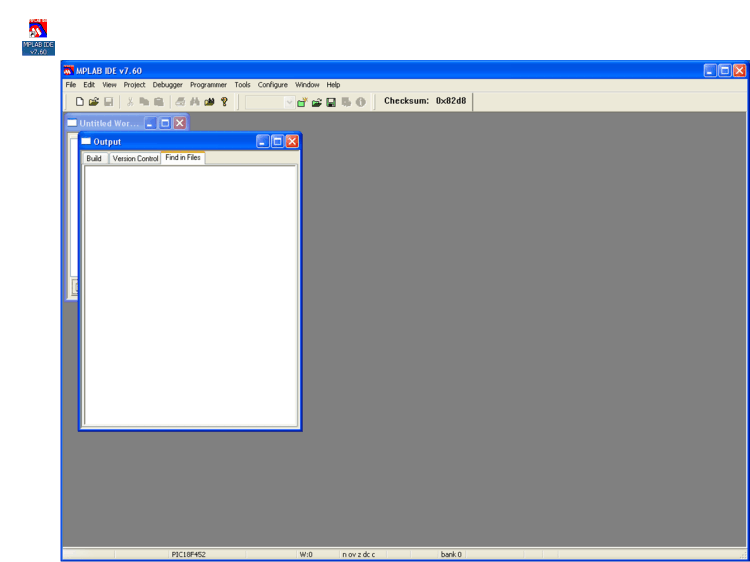The width and height of the screenshot is (750, 562).
Task: Click the 'n ov z dc c' status flags
Action: (359, 554)
